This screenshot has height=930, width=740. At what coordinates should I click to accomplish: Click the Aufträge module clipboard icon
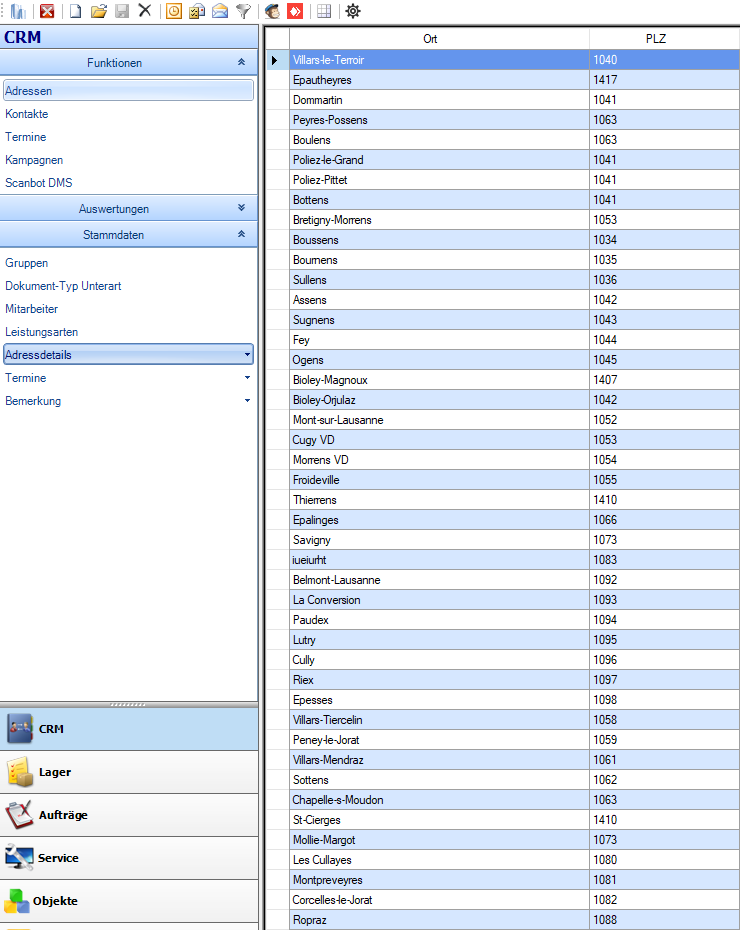click(x=20, y=815)
